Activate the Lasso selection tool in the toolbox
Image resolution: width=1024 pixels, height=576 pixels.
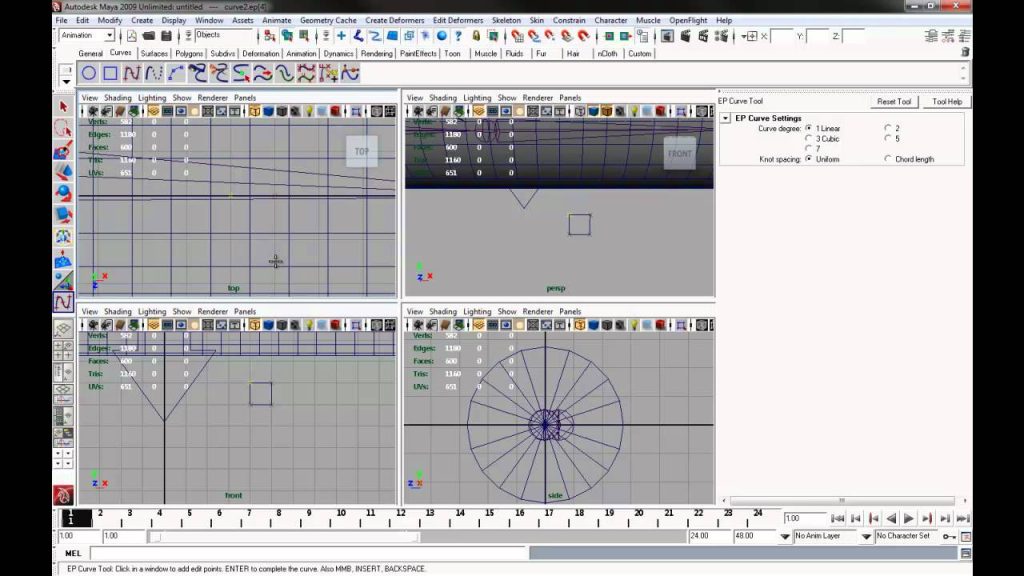click(63, 128)
